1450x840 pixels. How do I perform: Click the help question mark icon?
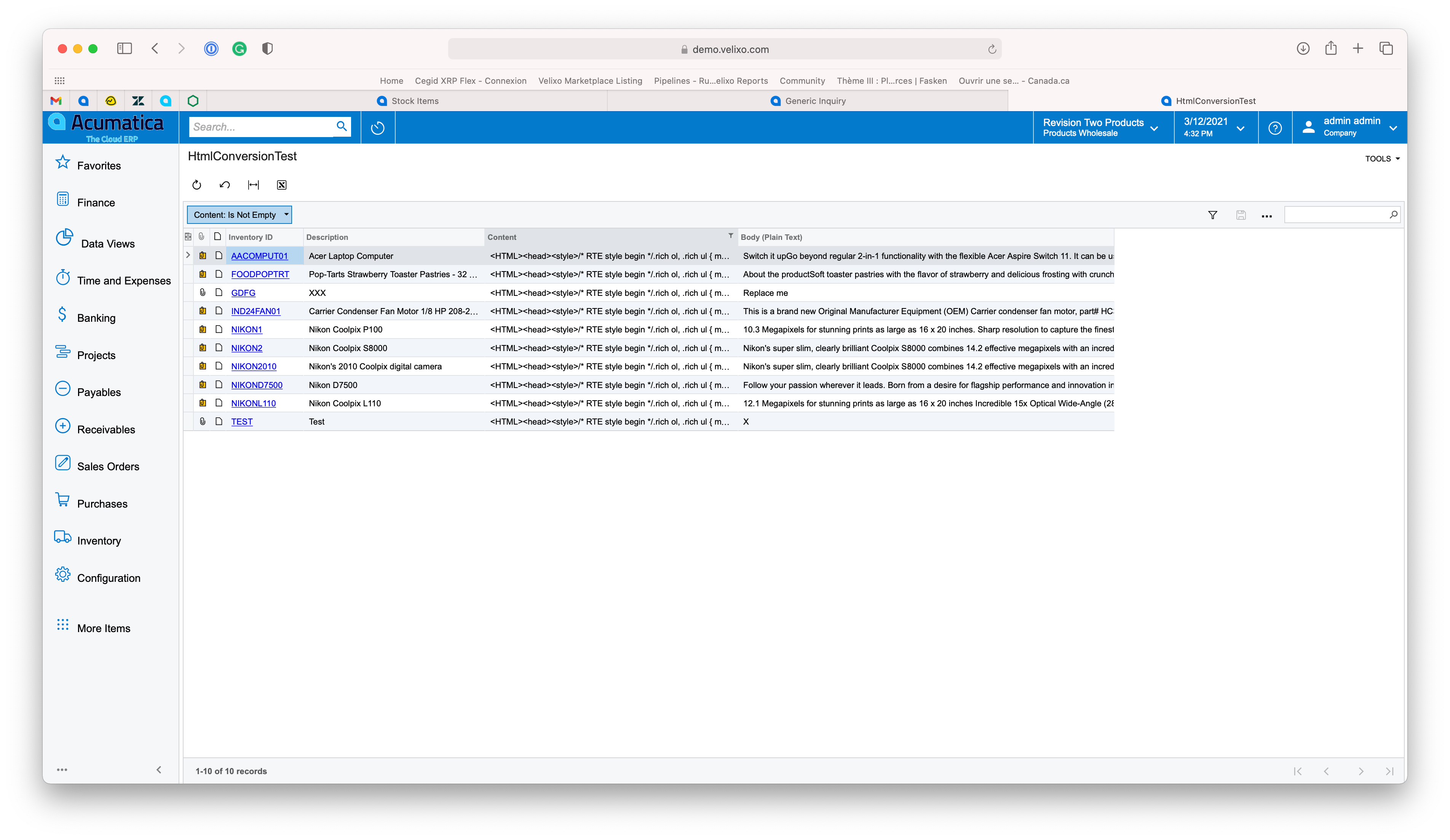pyautogui.click(x=1274, y=128)
